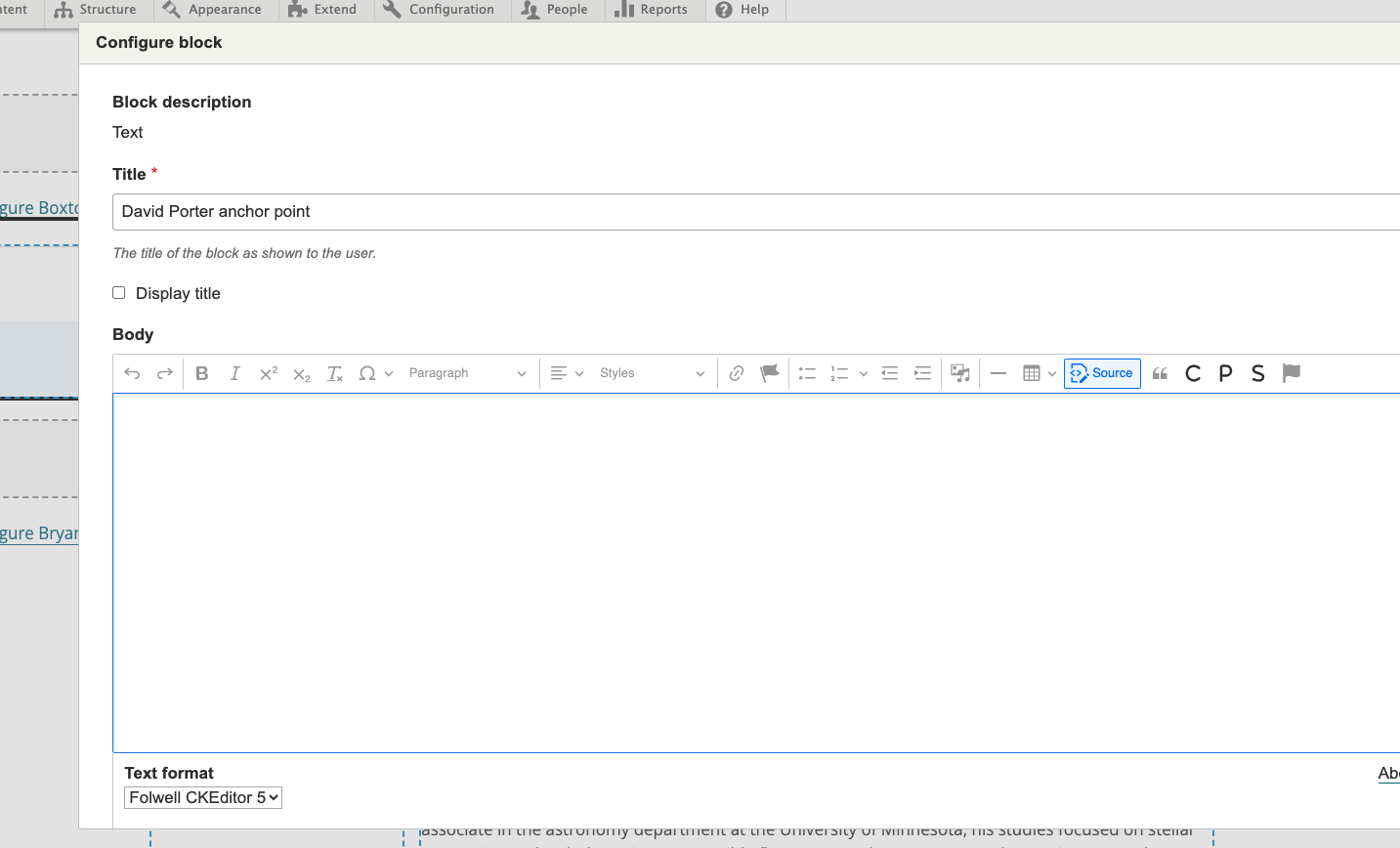Open the Paragraph heading dropdown
This screenshot has width=1400, height=848.
467,373
